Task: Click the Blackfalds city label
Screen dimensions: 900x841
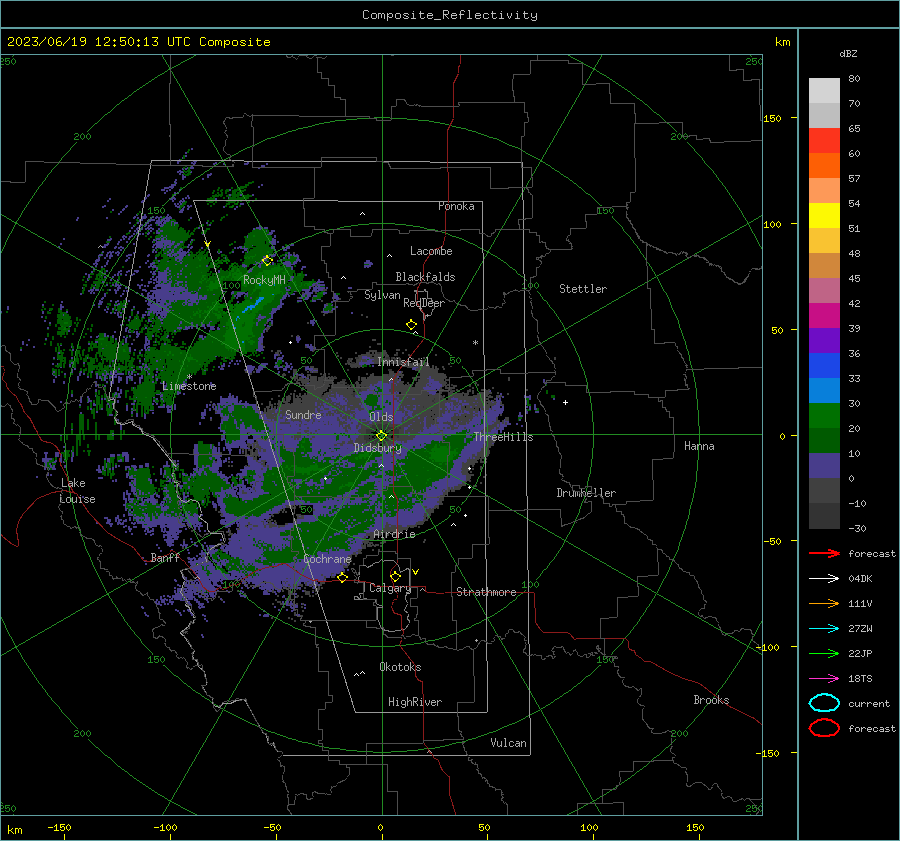Action: pyautogui.click(x=425, y=277)
